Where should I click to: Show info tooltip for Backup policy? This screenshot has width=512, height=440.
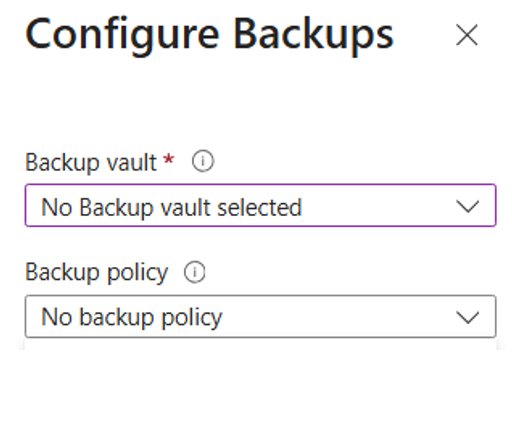pos(195,272)
